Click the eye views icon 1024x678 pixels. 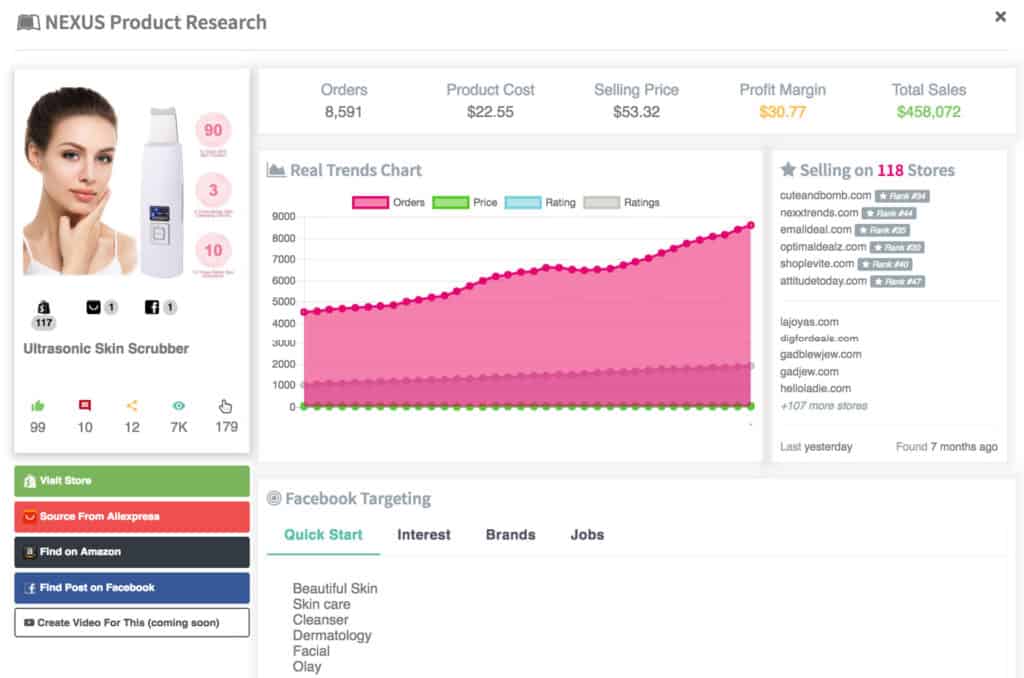click(179, 406)
